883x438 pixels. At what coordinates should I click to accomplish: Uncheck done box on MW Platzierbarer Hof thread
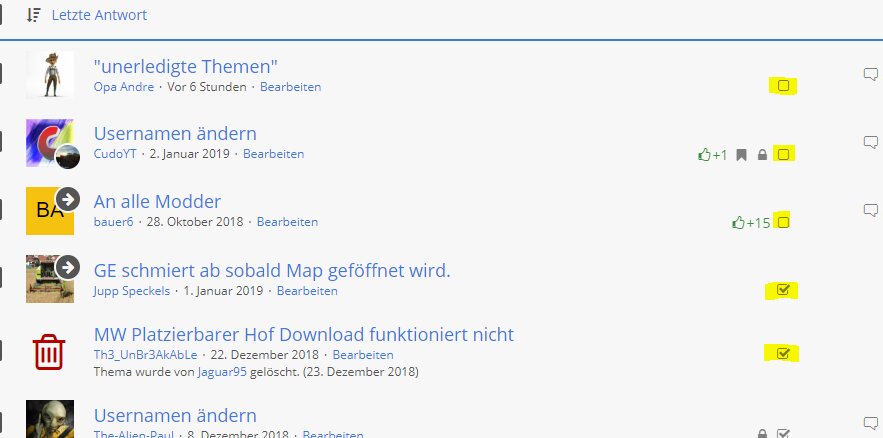(783, 353)
